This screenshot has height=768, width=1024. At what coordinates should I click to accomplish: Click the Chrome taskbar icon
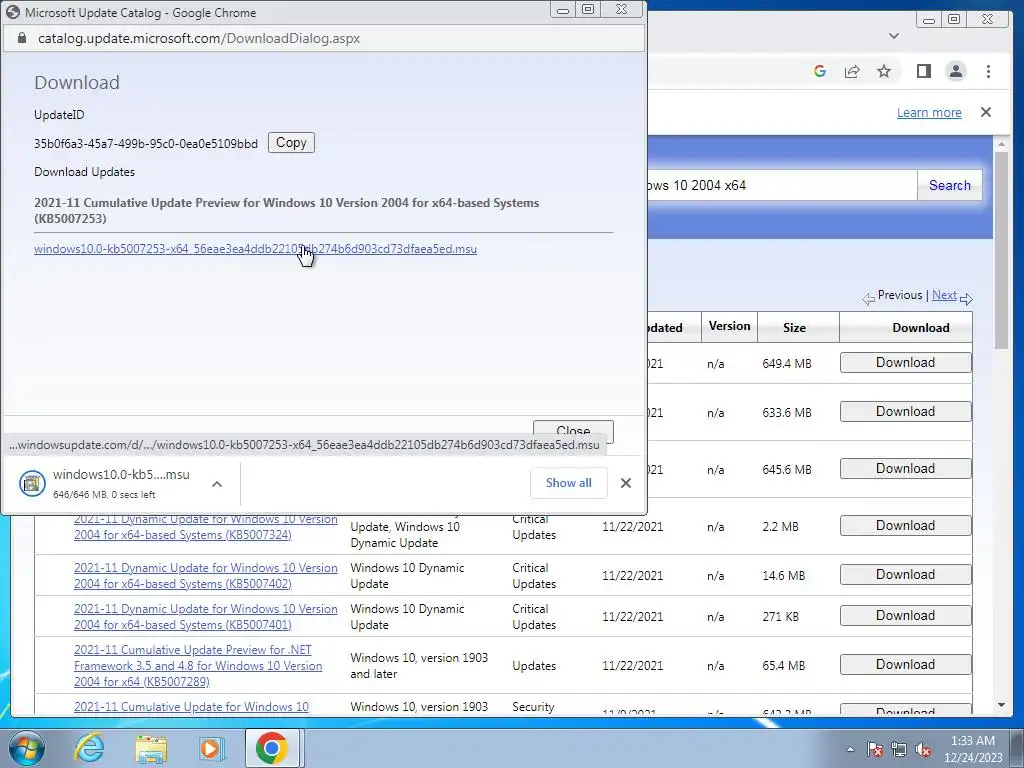point(272,748)
